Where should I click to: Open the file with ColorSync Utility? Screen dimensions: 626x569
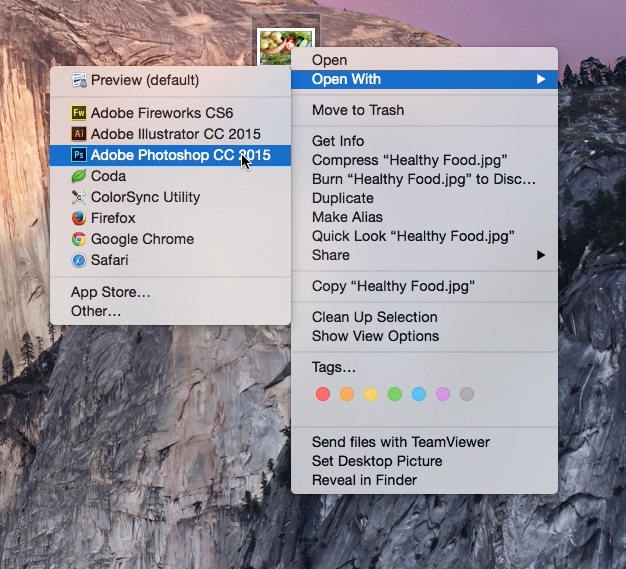click(170, 197)
